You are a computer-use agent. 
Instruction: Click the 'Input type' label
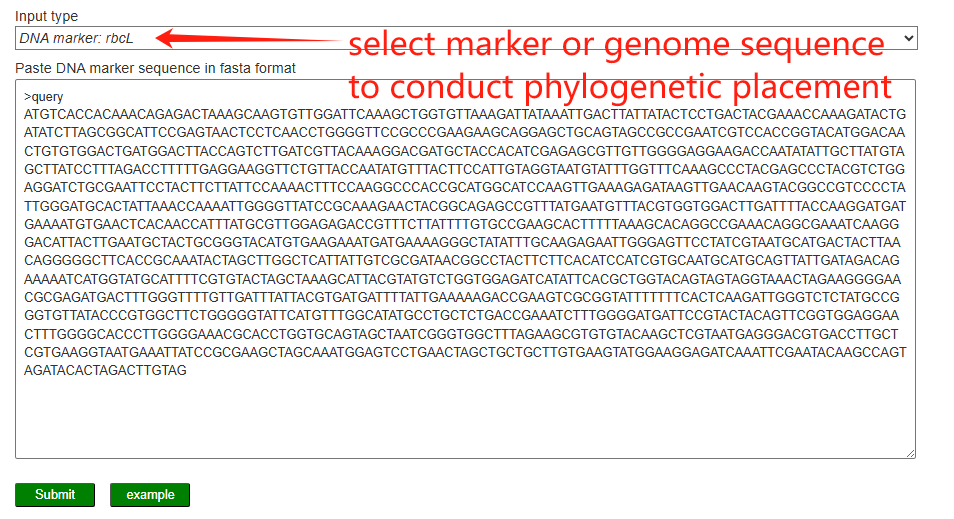pyautogui.click(x=46, y=16)
